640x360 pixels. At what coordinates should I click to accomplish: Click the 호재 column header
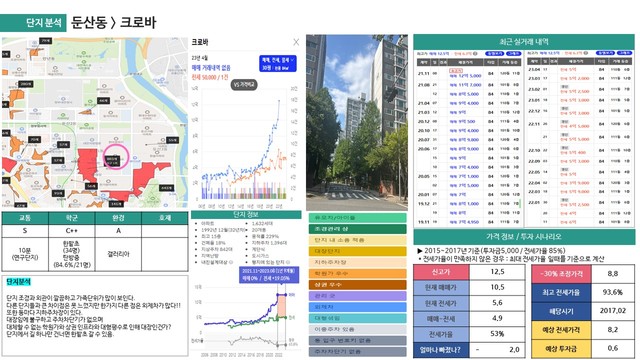click(165, 218)
